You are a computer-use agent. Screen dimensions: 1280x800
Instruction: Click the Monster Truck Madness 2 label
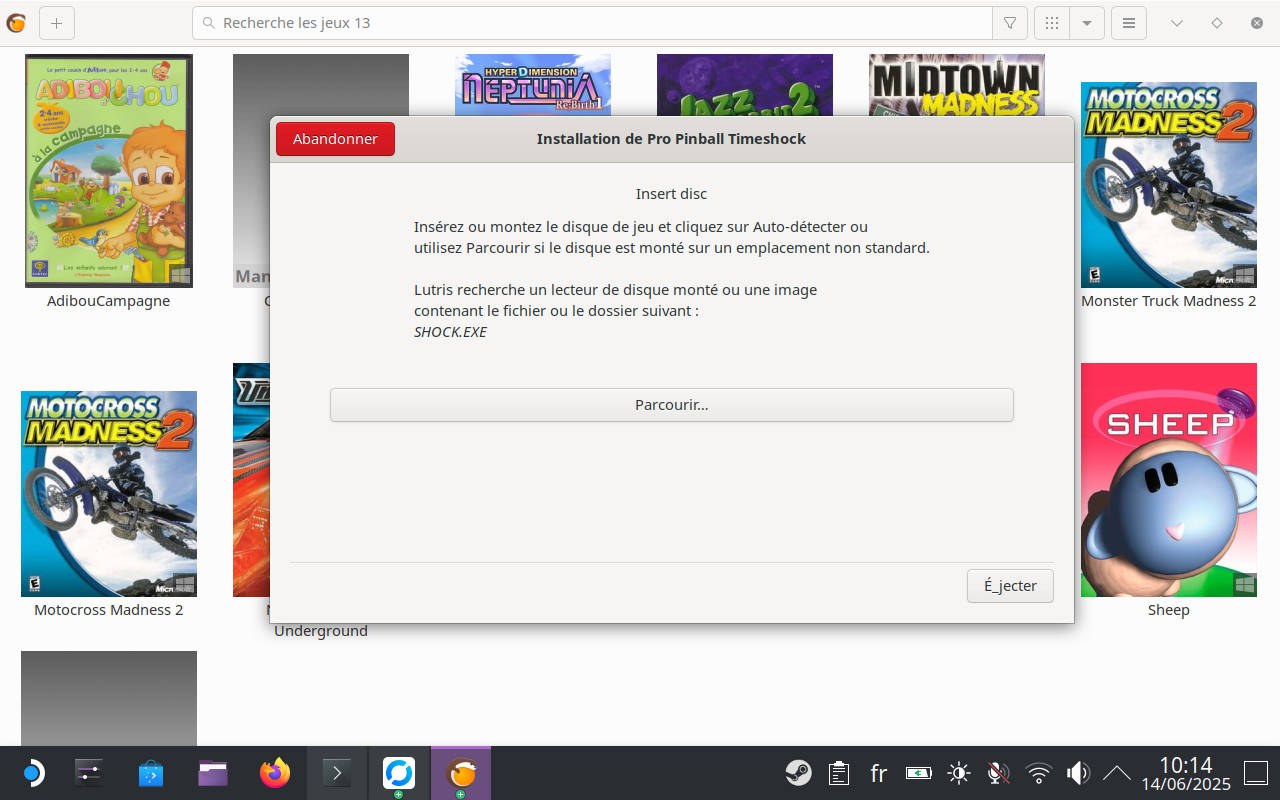[1169, 301]
